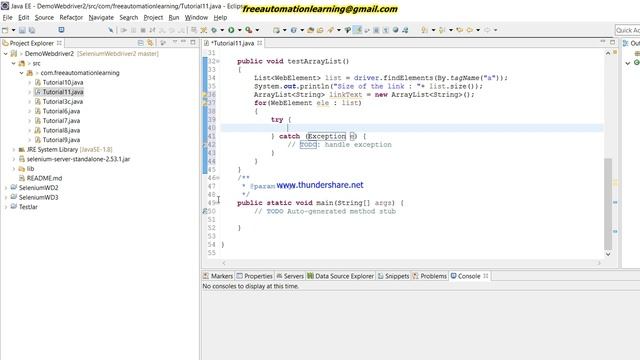The width and height of the screenshot is (640, 360).
Task: Open the Window menu
Action: click(196, 18)
